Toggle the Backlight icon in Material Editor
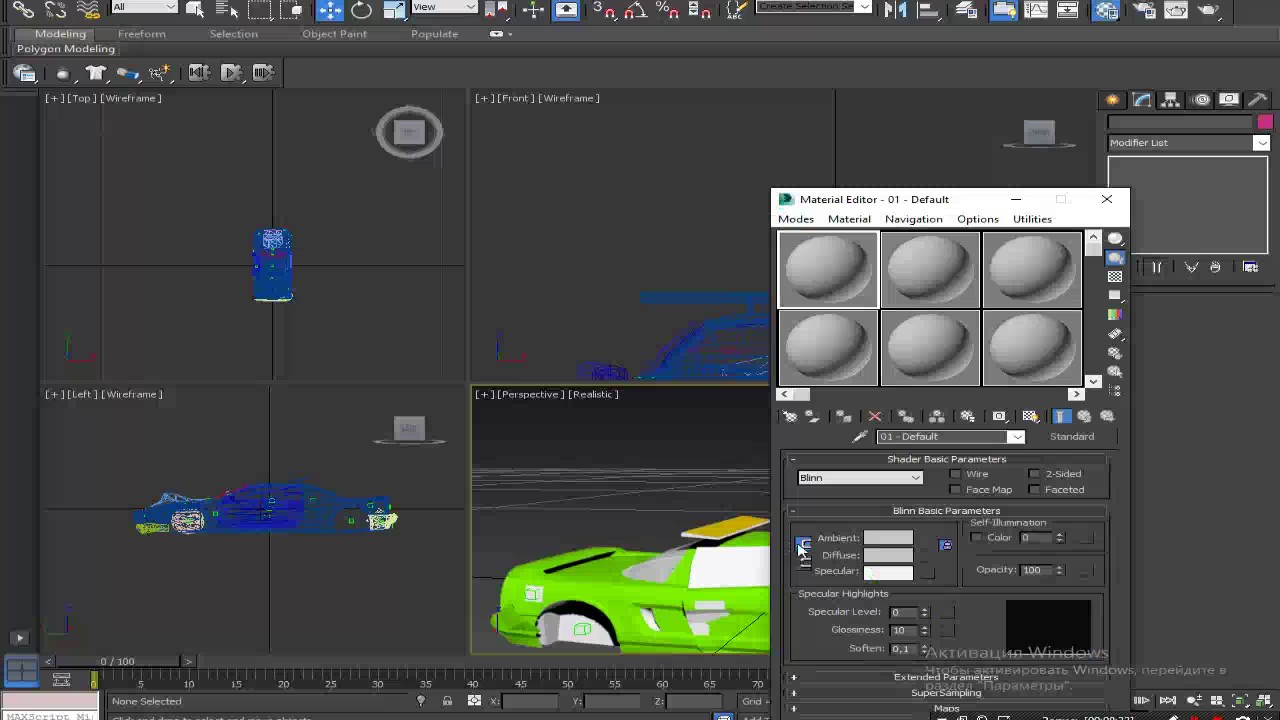The width and height of the screenshot is (1280, 720). coord(1115,258)
